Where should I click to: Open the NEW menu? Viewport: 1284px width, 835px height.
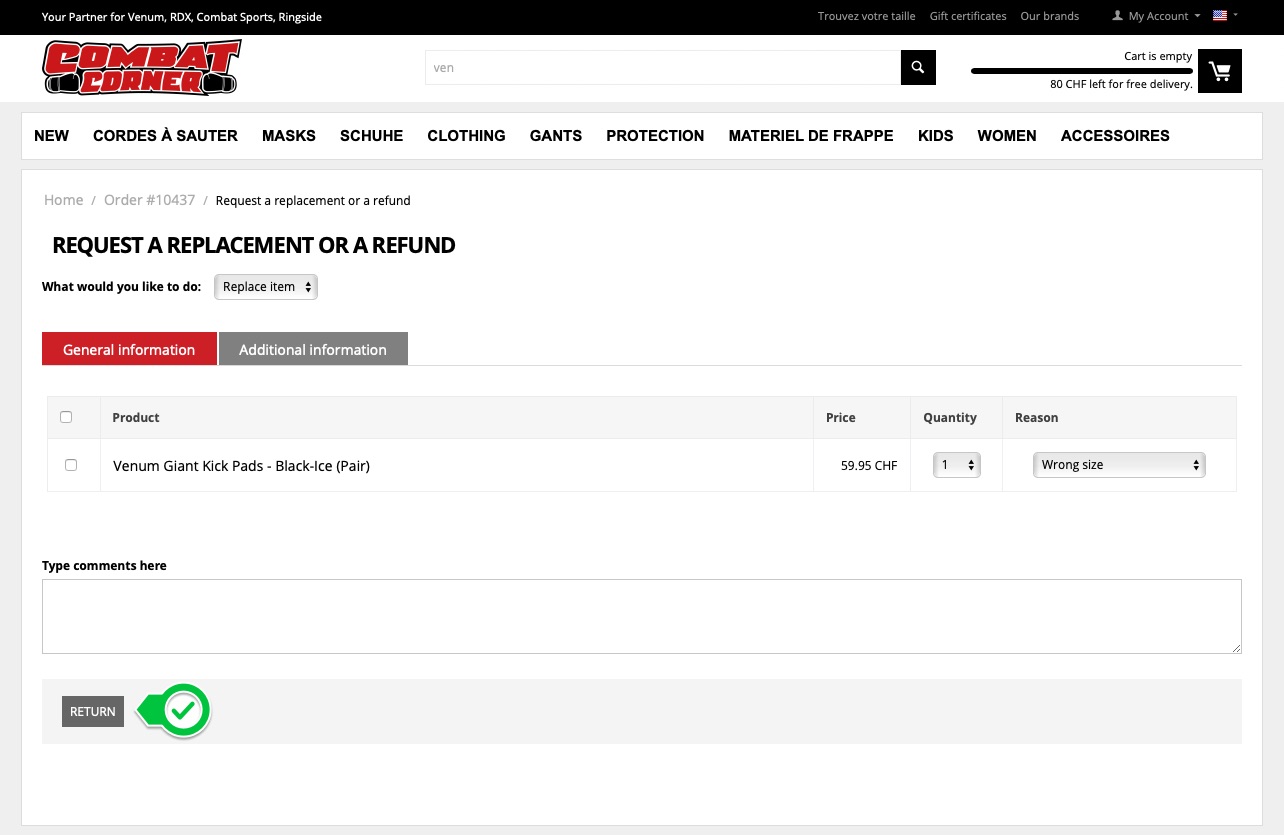point(52,136)
